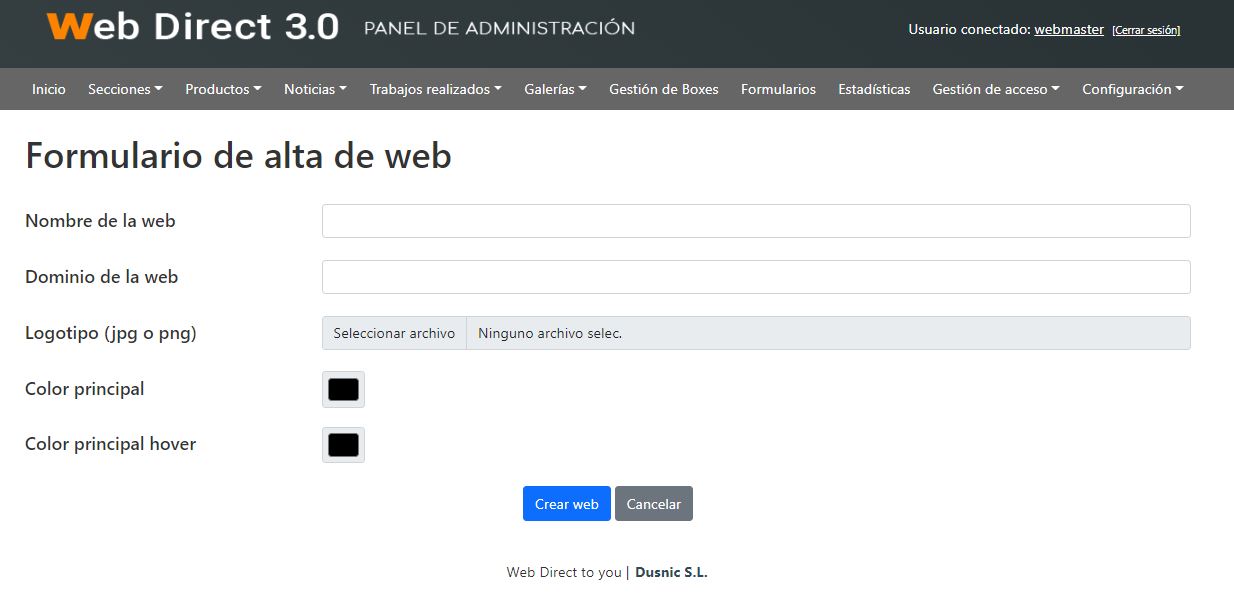
Task: Open the Estadísticas page
Action: tap(874, 89)
